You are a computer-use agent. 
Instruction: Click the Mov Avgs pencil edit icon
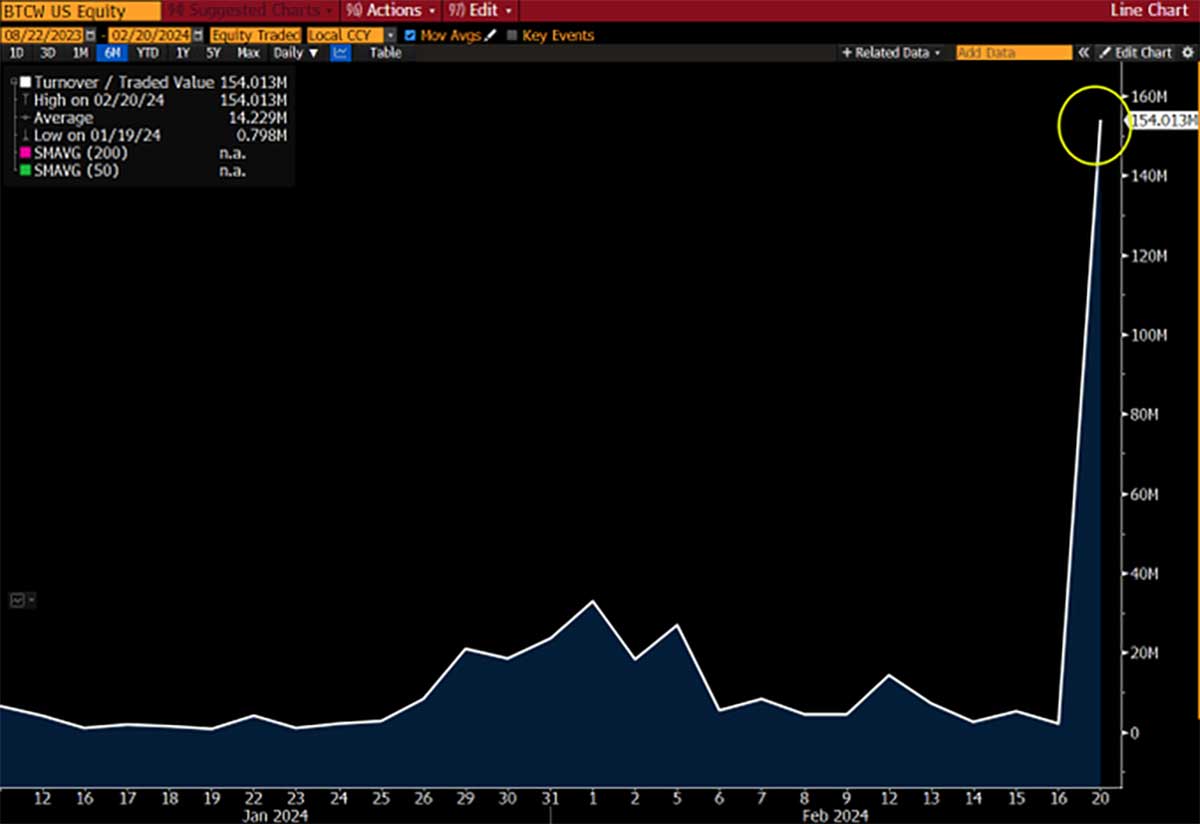(x=491, y=35)
